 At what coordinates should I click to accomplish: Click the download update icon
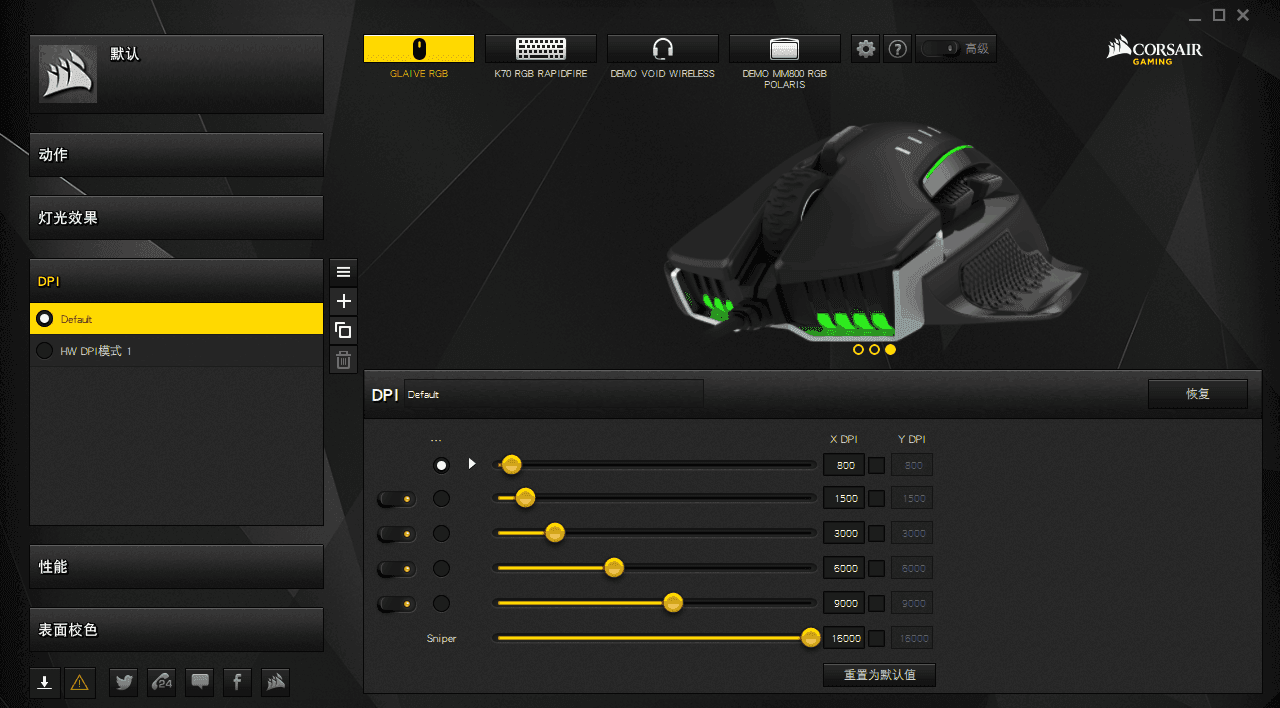44,682
